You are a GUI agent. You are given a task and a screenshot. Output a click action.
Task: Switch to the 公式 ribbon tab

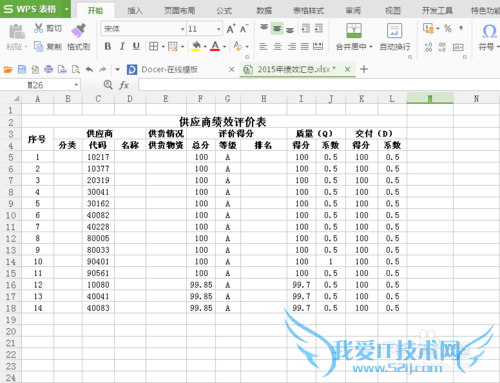point(224,11)
